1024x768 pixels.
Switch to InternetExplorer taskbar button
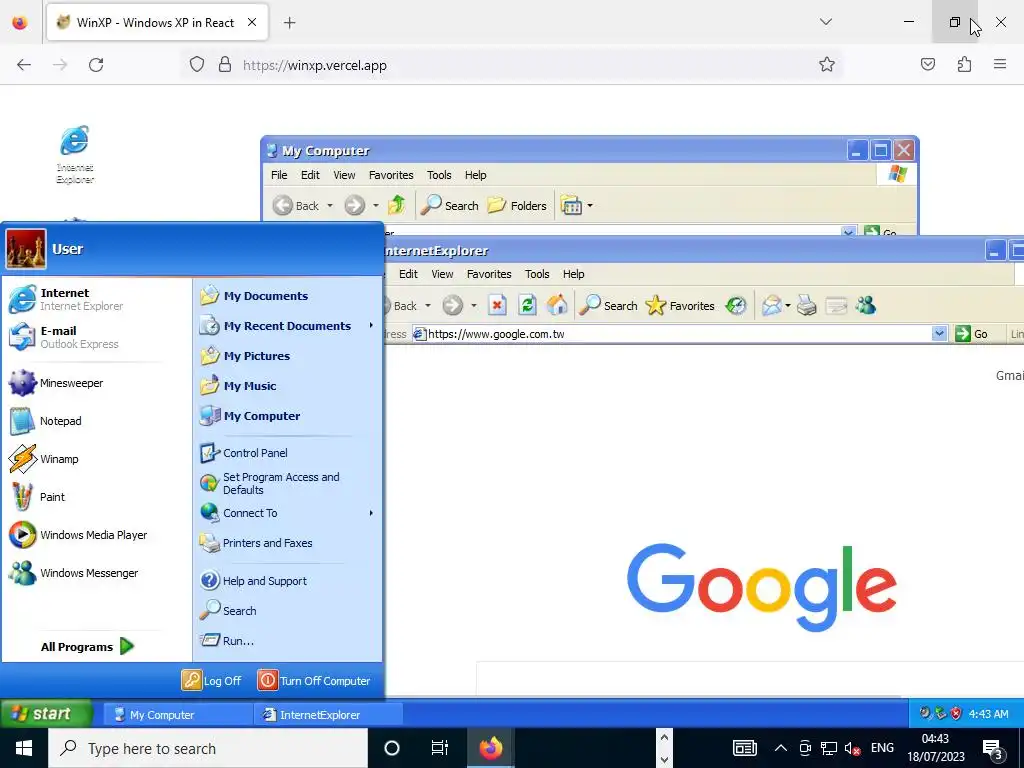[x=328, y=714]
